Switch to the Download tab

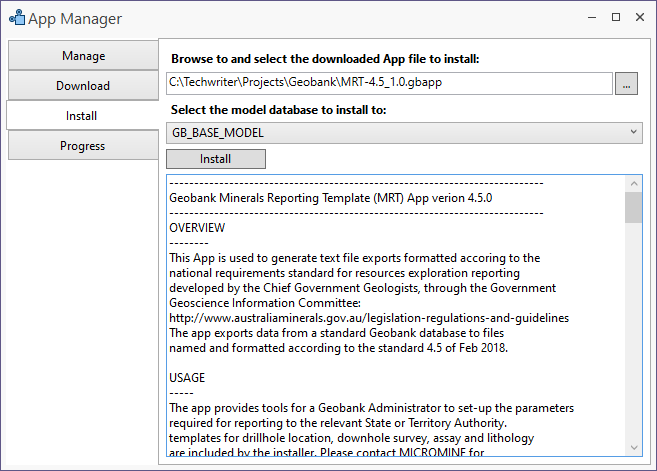coord(83,85)
